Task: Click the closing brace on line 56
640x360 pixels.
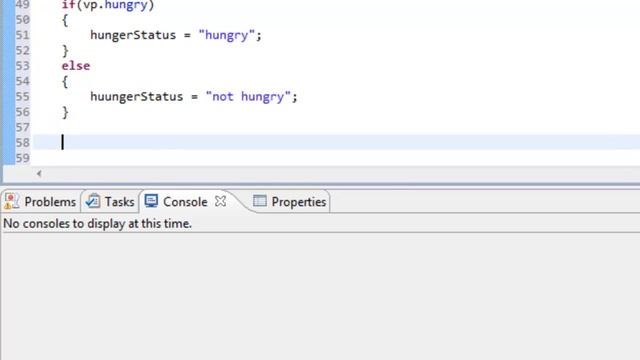Action: point(65,112)
